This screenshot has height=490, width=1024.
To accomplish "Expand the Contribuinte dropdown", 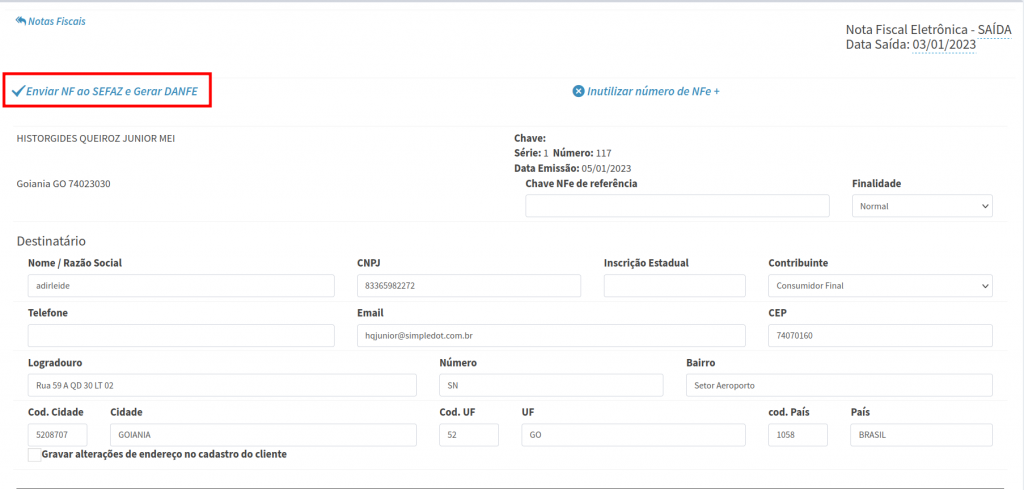I will click(x=880, y=286).
